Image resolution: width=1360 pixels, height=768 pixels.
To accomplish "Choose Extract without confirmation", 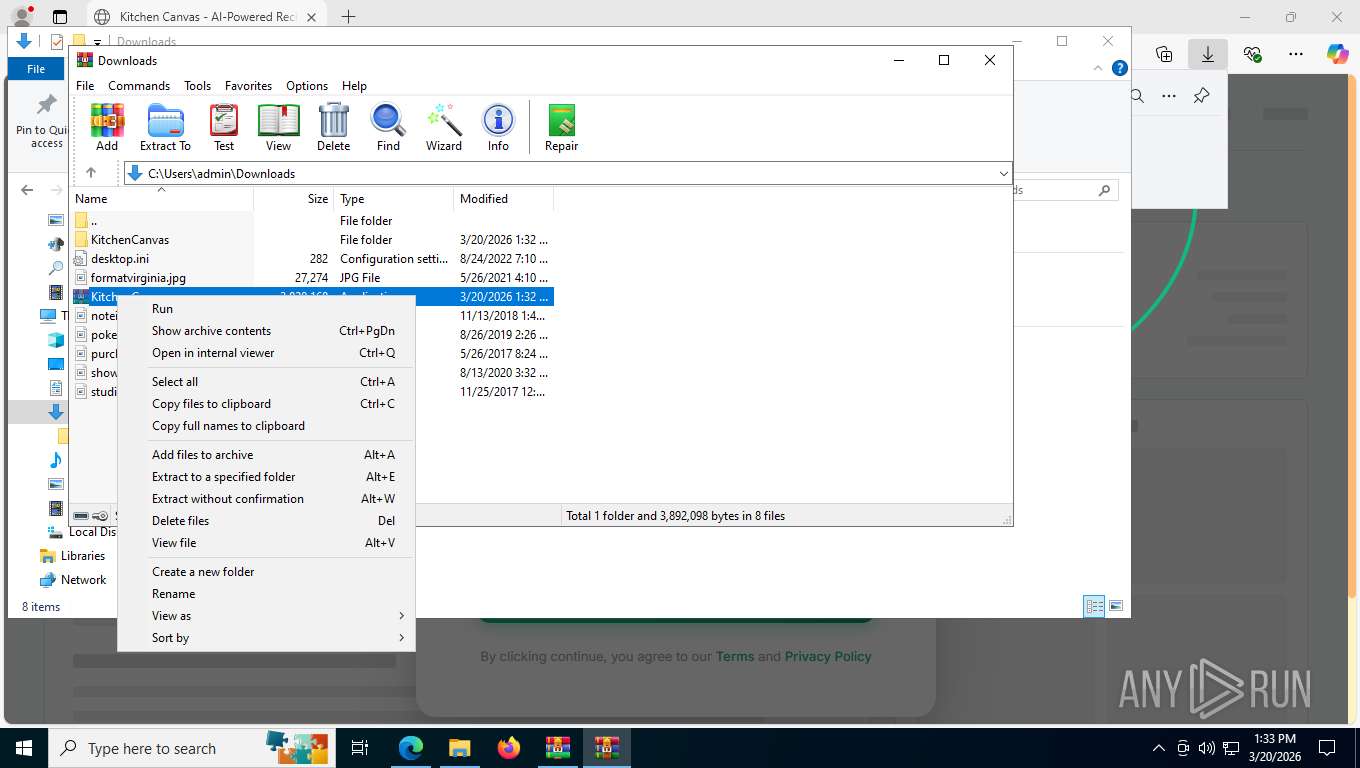I will click(x=266, y=499).
